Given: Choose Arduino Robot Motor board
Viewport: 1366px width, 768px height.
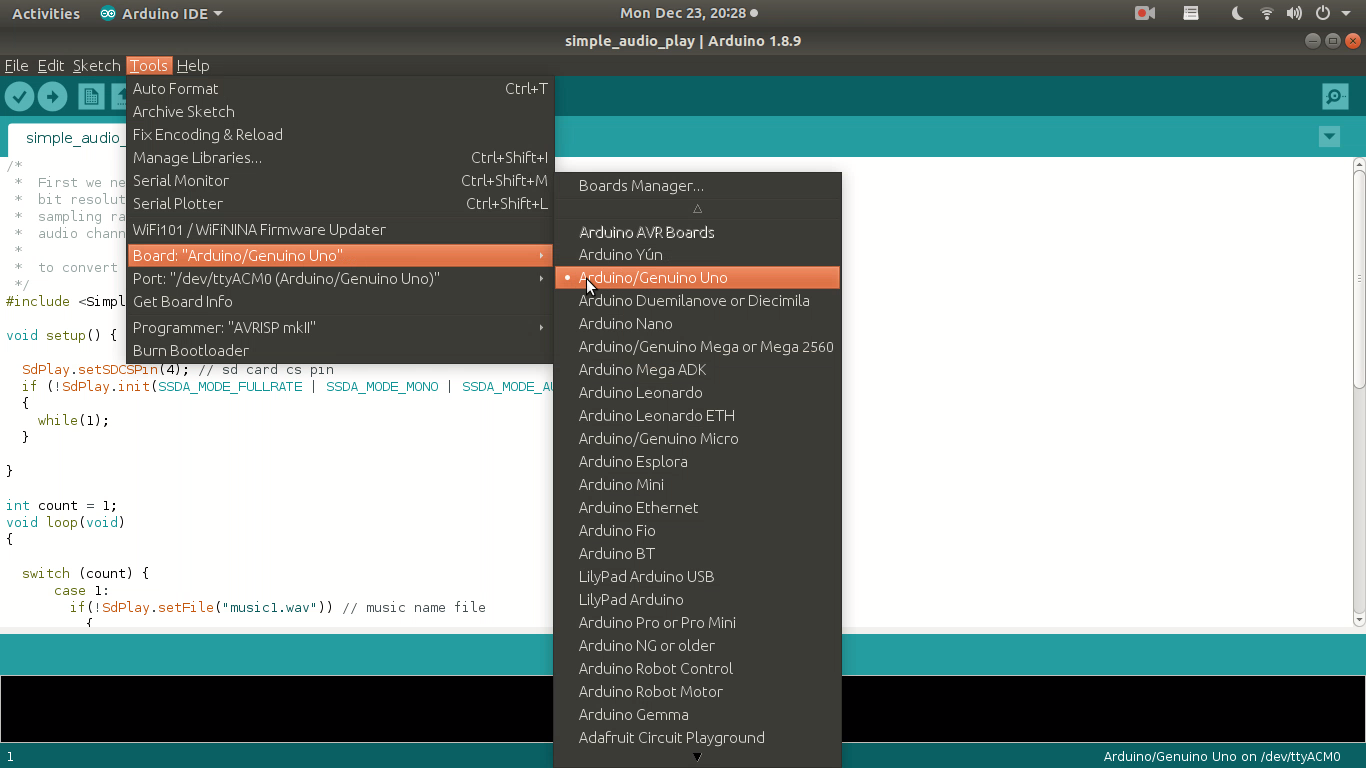Looking at the screenshot, I should coord(697,692).
